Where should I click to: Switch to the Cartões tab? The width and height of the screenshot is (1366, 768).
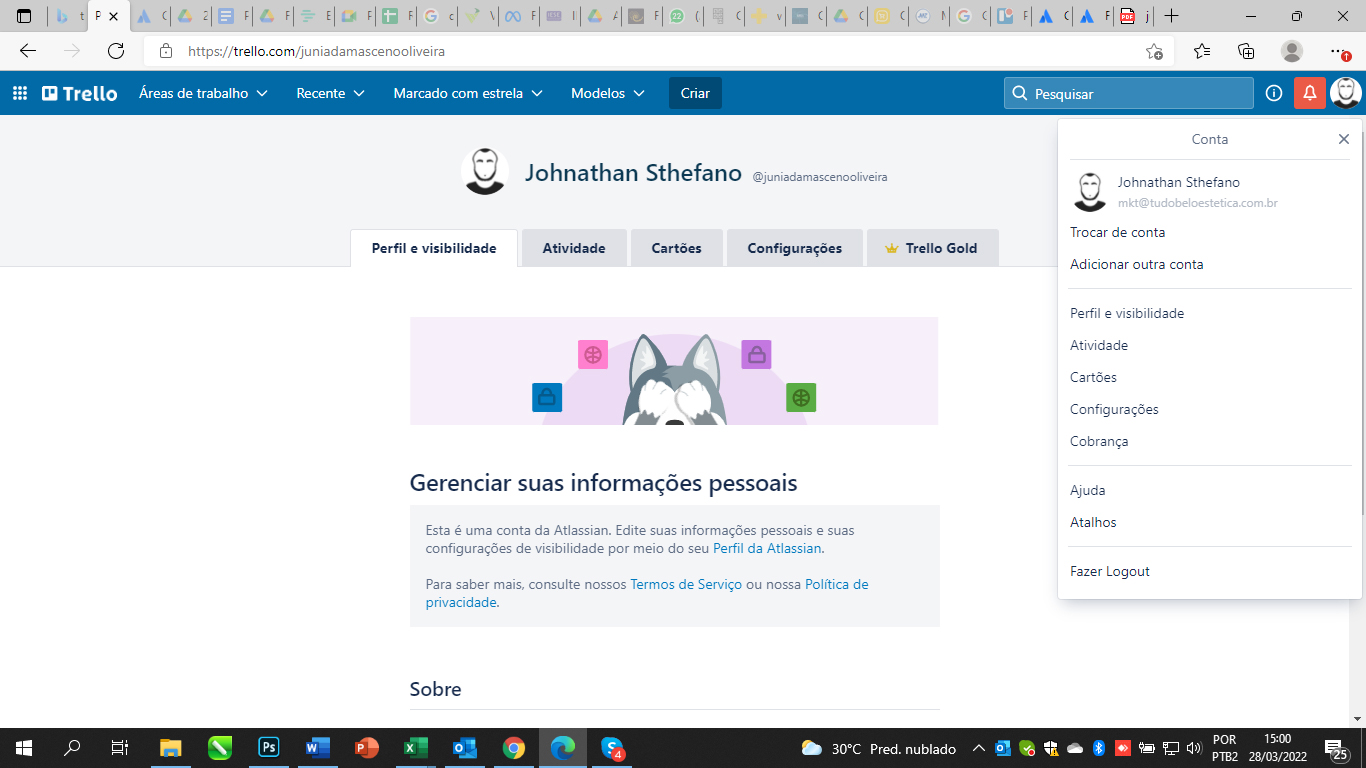pos(677,248)
